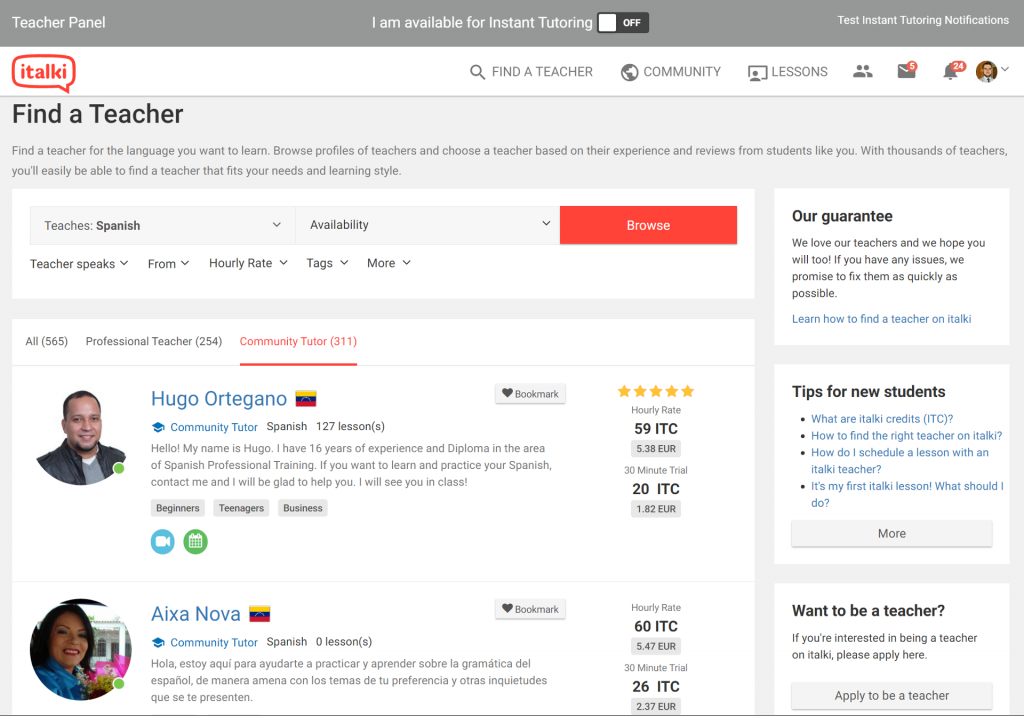Open the contacts people icon

tap(862, 71)
